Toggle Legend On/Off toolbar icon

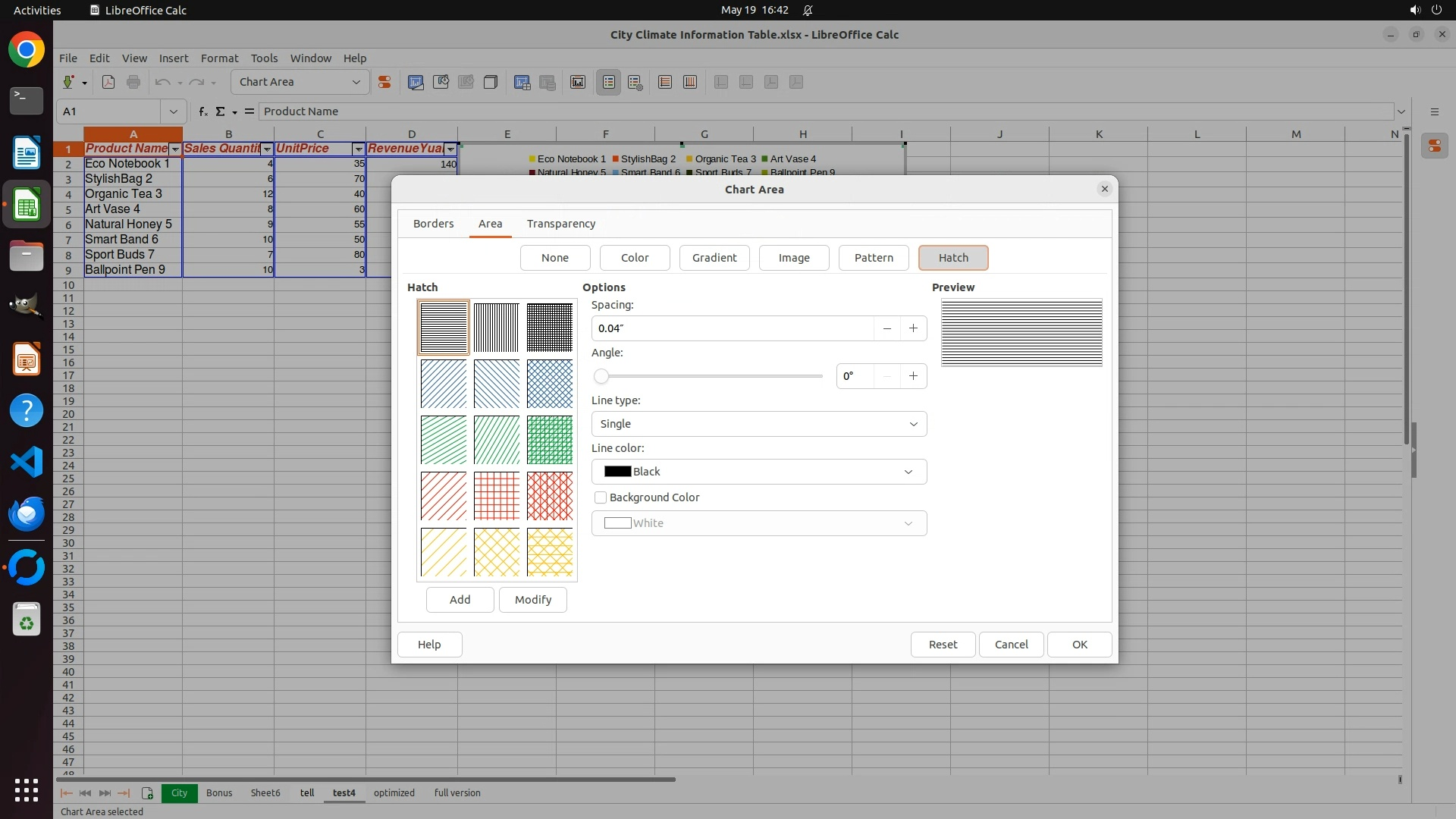(x=609, y=82)
